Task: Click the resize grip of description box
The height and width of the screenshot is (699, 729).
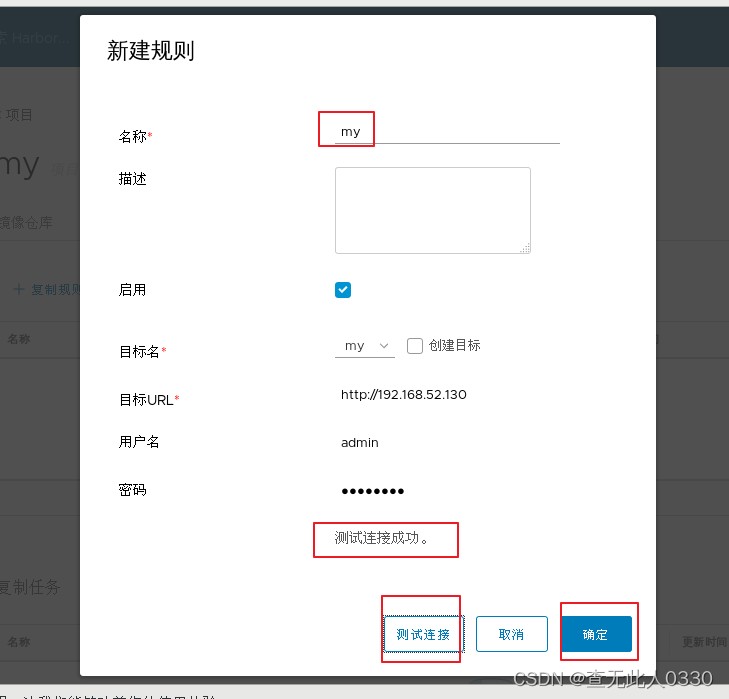Action: 525,248
